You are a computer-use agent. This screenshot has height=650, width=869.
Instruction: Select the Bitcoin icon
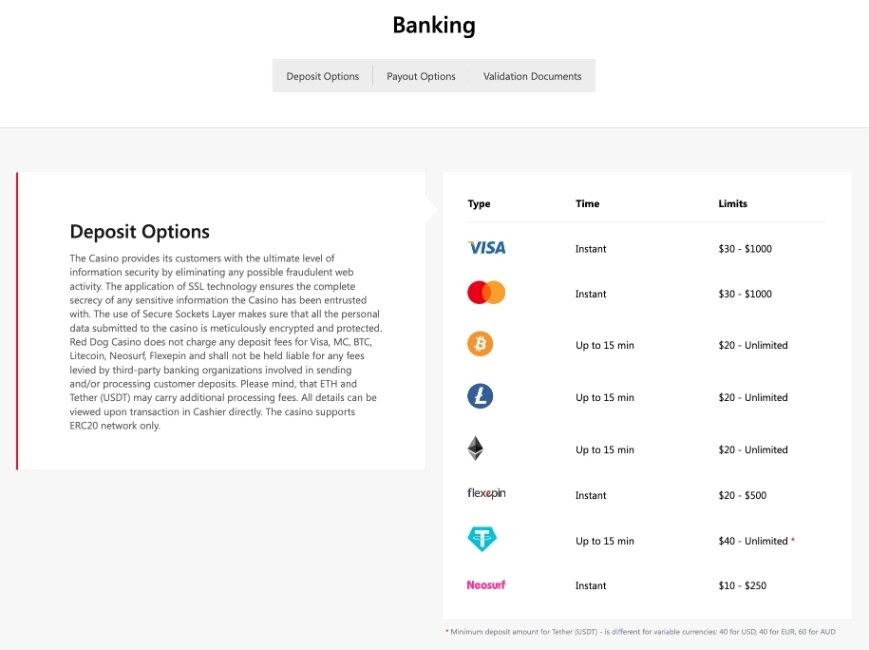click(x=480, y=344)
